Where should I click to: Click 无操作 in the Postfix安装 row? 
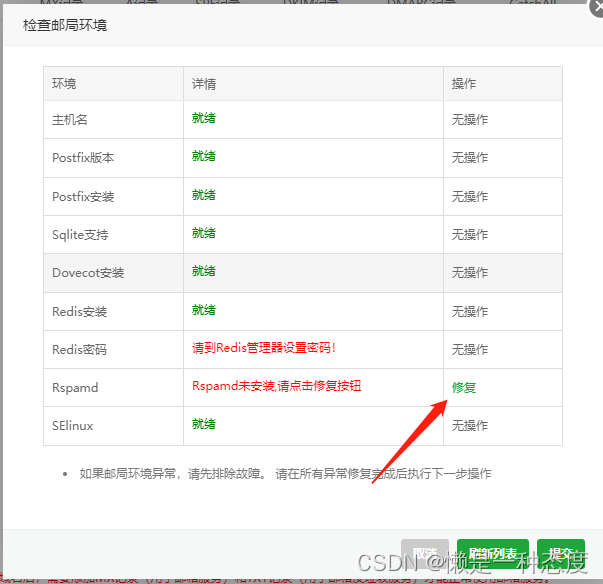point(470,196)
